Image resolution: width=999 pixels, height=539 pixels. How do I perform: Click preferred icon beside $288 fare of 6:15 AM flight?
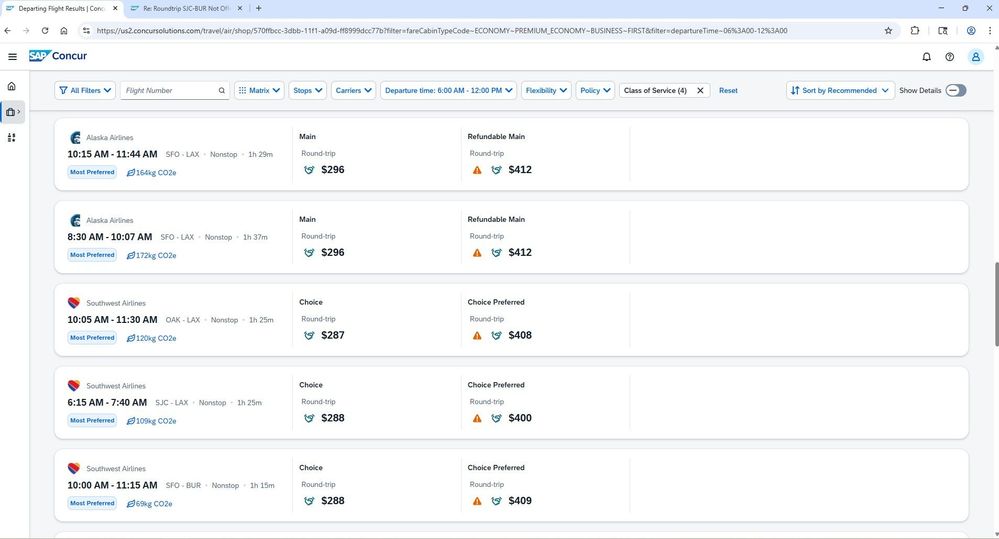tap(309, 419)
